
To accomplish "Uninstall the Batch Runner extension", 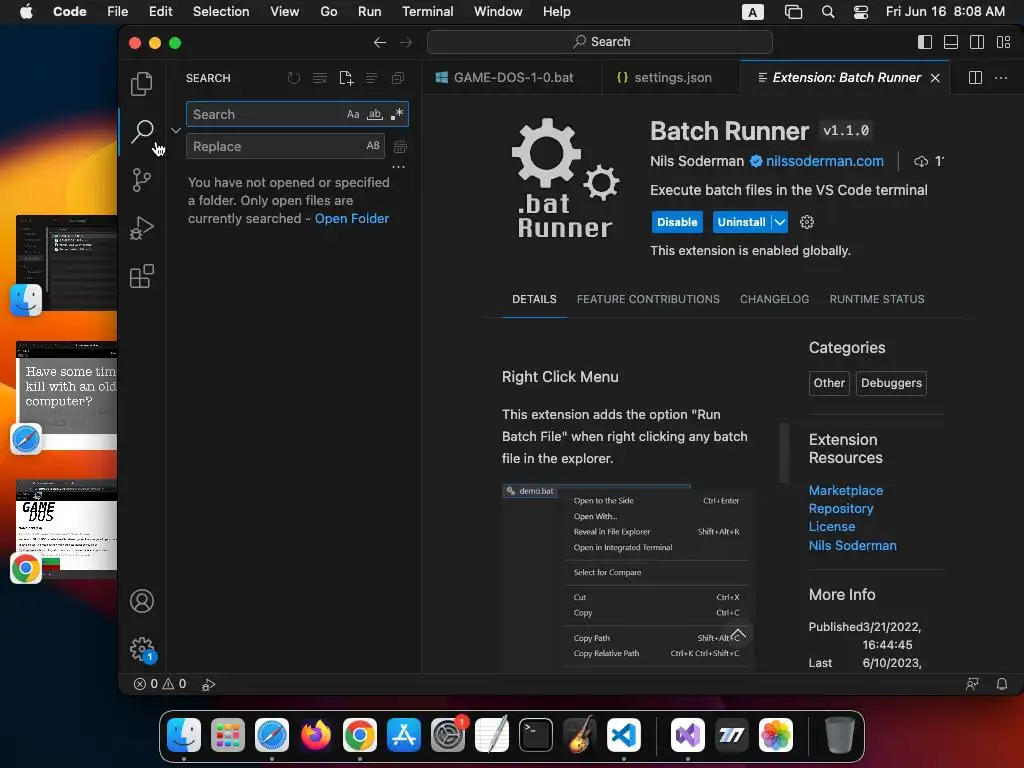I will click(741, 222).
